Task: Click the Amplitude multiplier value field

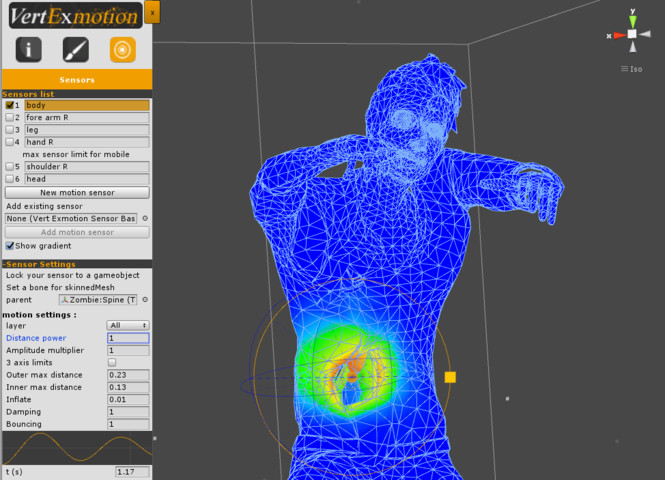Action: click(128, 350)
